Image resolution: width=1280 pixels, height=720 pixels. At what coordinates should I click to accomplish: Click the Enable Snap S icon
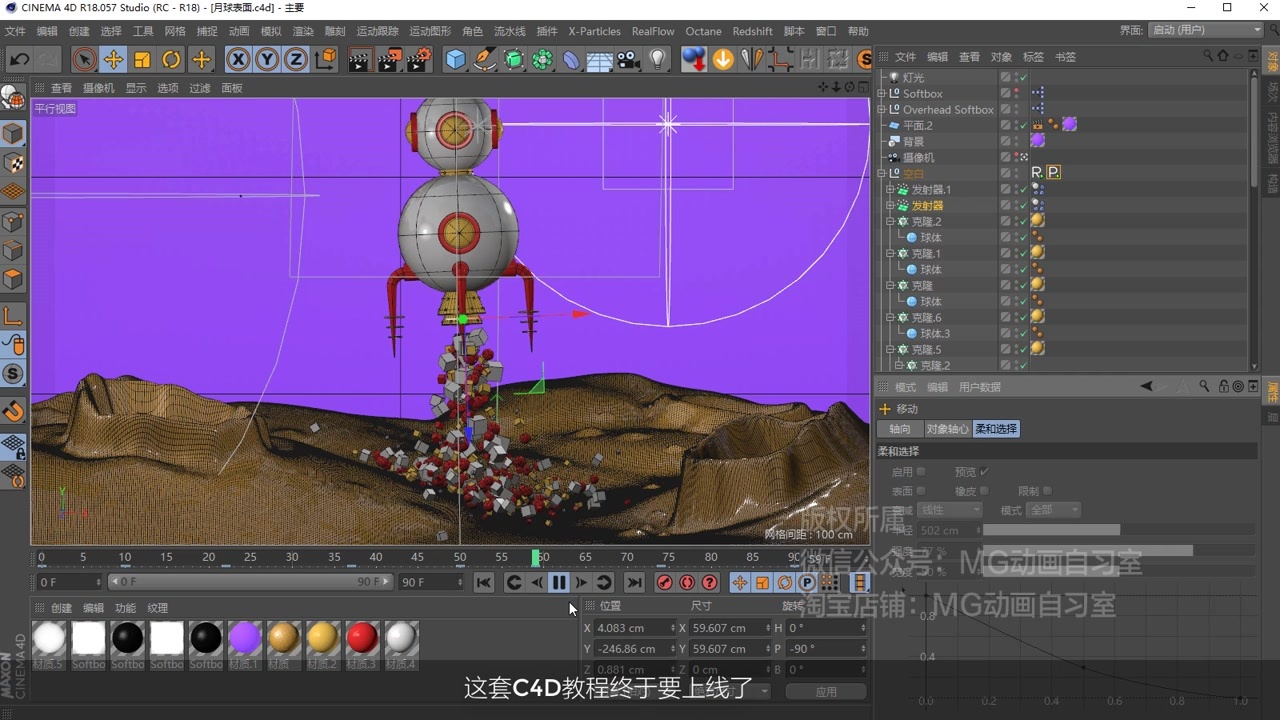13,374
